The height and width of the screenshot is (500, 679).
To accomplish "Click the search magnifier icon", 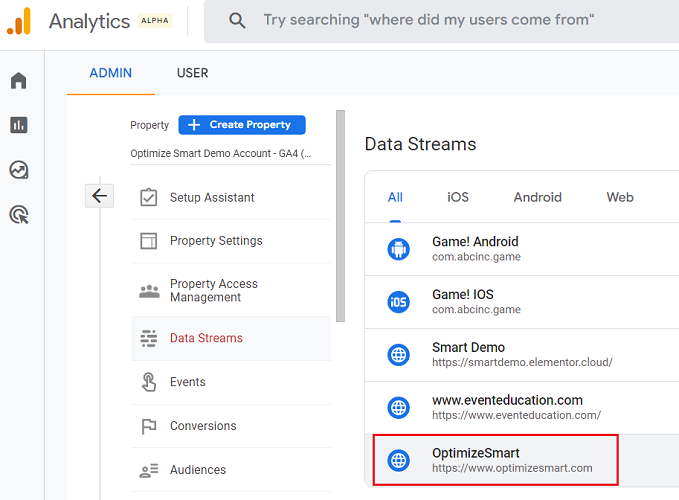I will [237, 20].
